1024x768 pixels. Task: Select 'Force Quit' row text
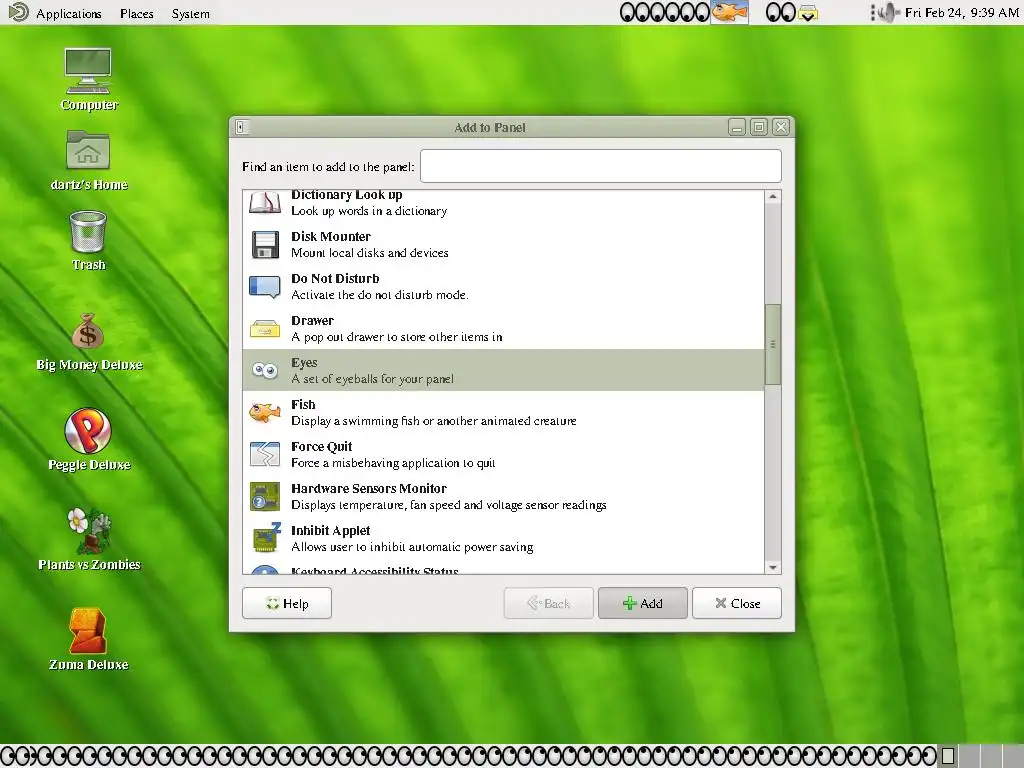(x=321, y=447)
